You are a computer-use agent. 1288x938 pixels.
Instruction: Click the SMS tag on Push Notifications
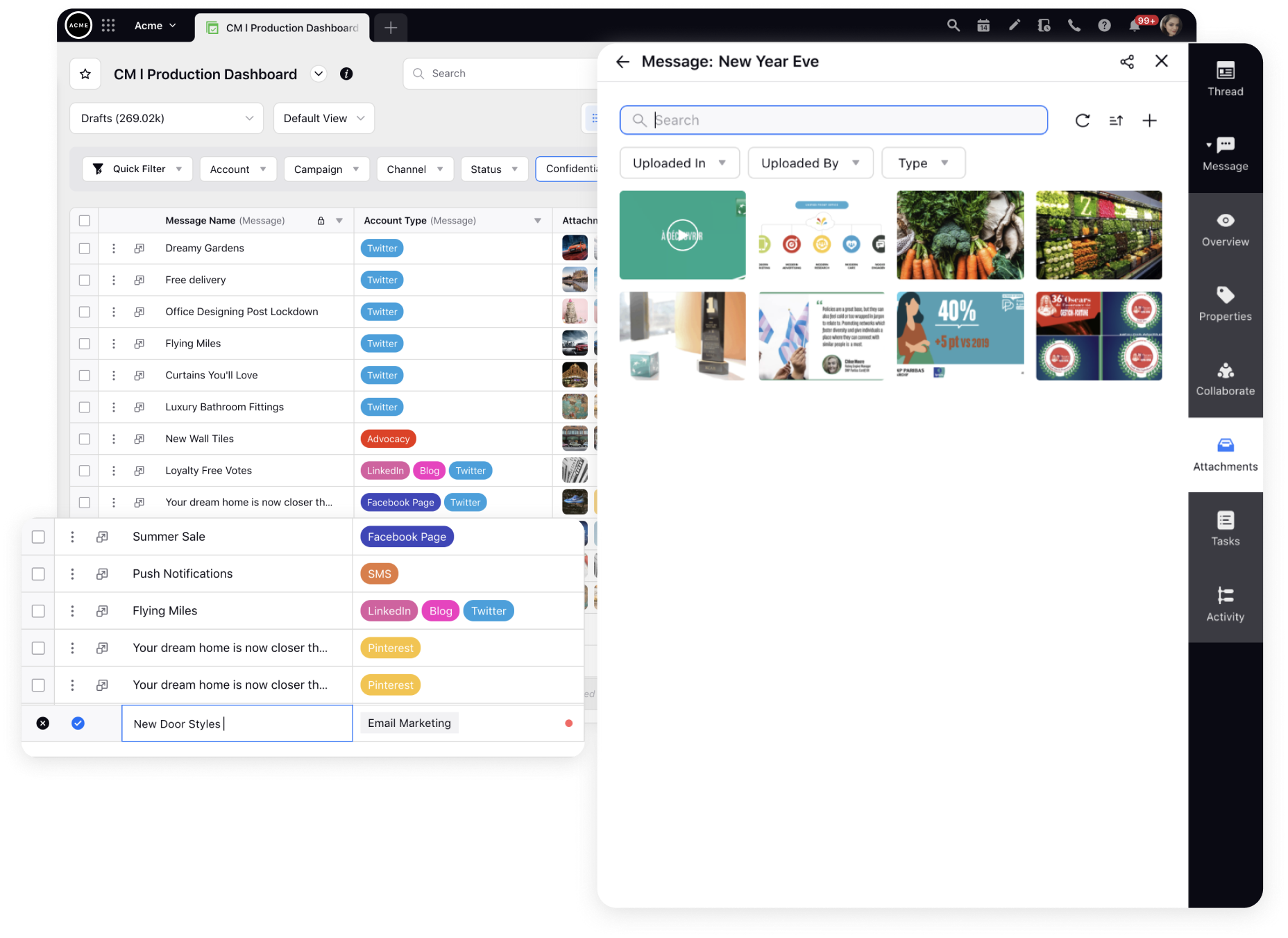coord(380,574)
